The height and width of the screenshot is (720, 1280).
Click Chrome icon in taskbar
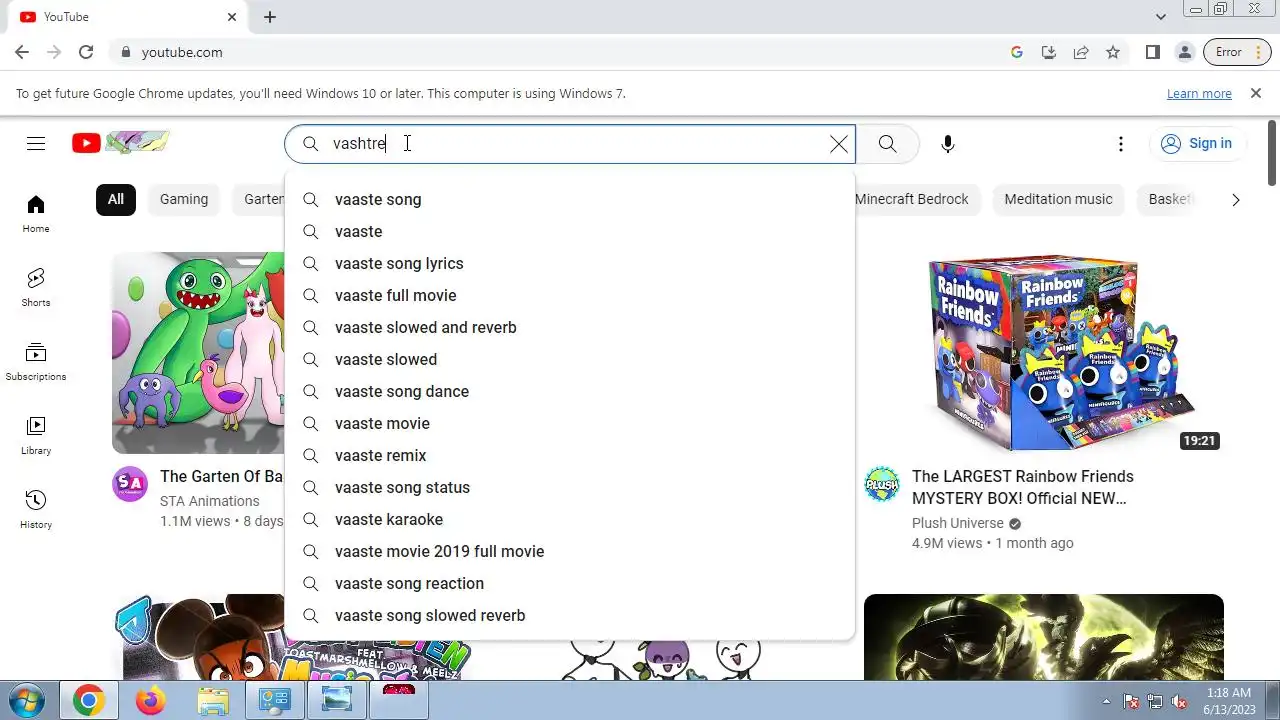(89, 701)
